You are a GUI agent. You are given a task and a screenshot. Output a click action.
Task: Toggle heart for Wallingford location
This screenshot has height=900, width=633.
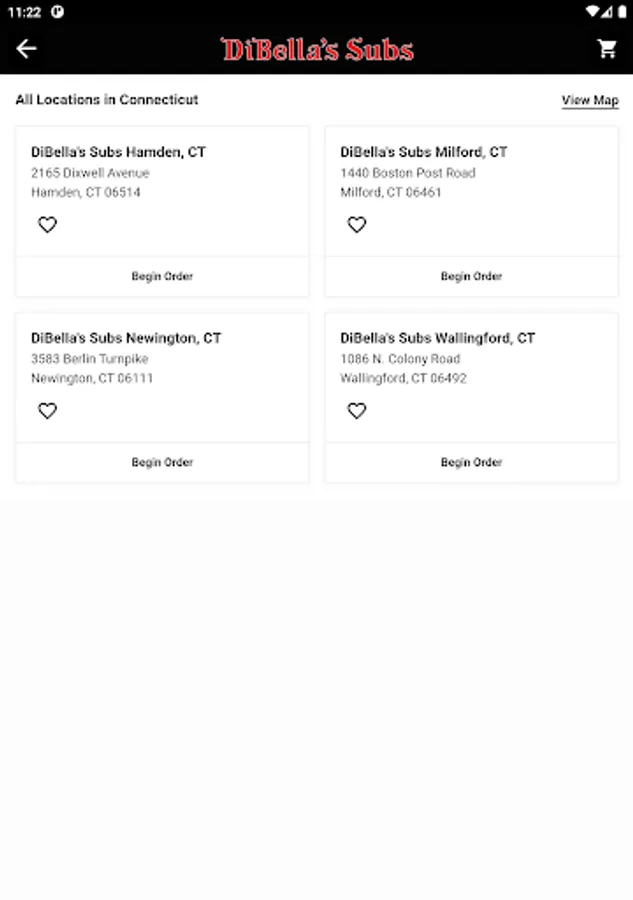coord(357,411)
